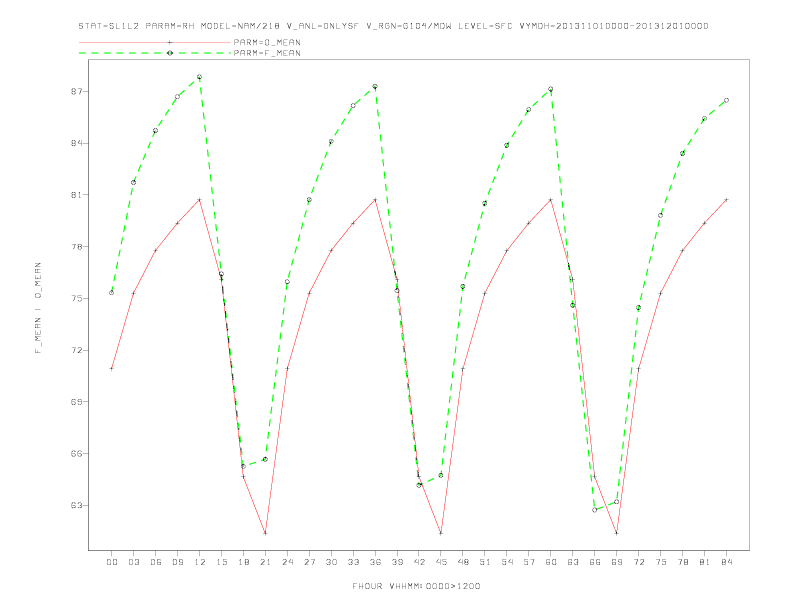The image size is (792, 612).
Task: Click red O_MEAN start marker at hour 00
Action: coord(112,369)
